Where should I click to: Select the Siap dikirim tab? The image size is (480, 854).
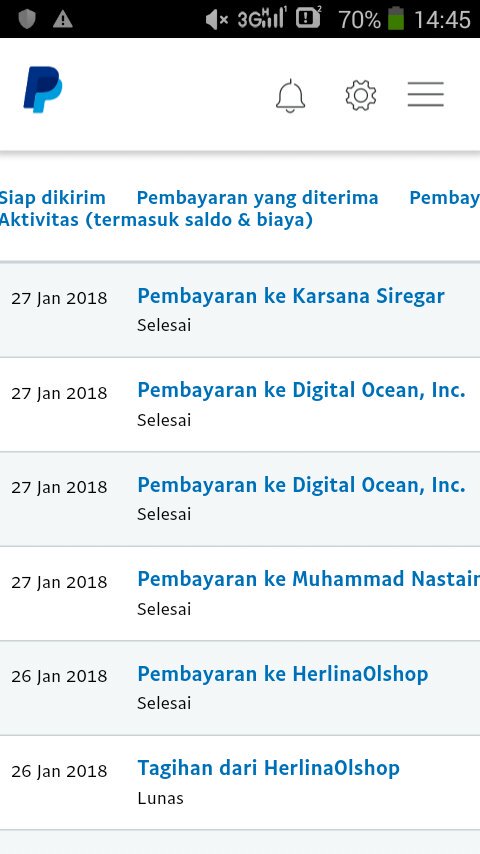[x=53, y=198]
